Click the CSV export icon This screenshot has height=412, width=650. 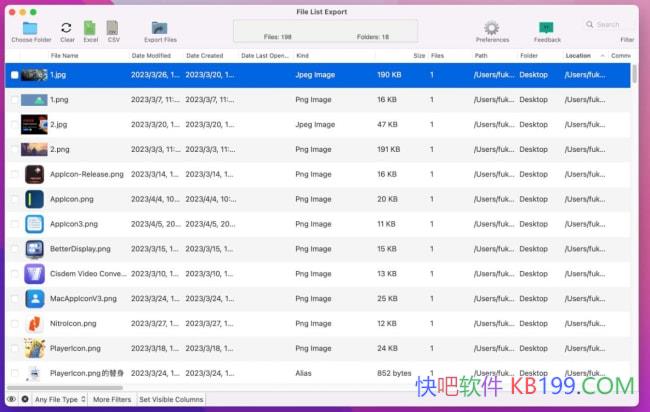coord(113,28)
